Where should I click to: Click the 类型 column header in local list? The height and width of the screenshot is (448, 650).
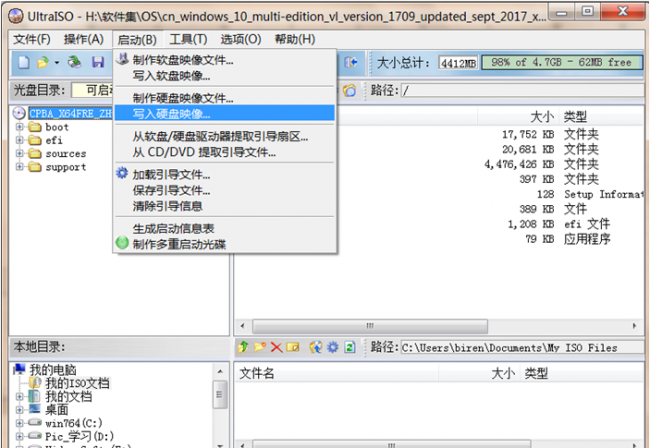tap(582, 373)
